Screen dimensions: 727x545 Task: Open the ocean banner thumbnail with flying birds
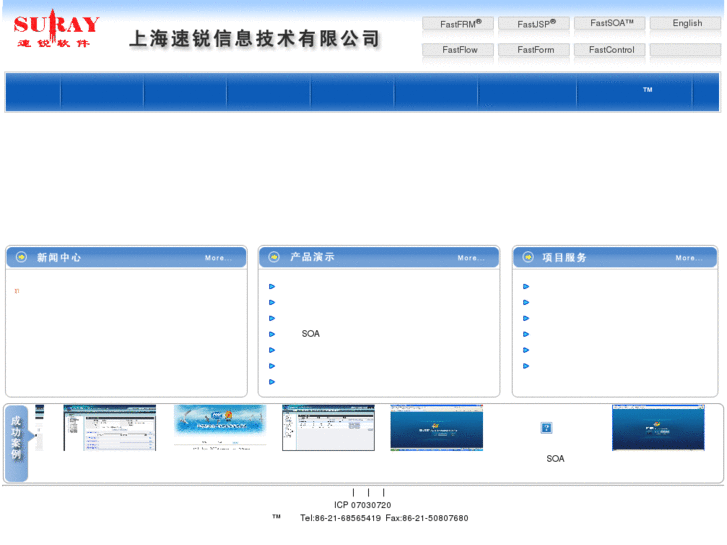(x=220, y=427)
